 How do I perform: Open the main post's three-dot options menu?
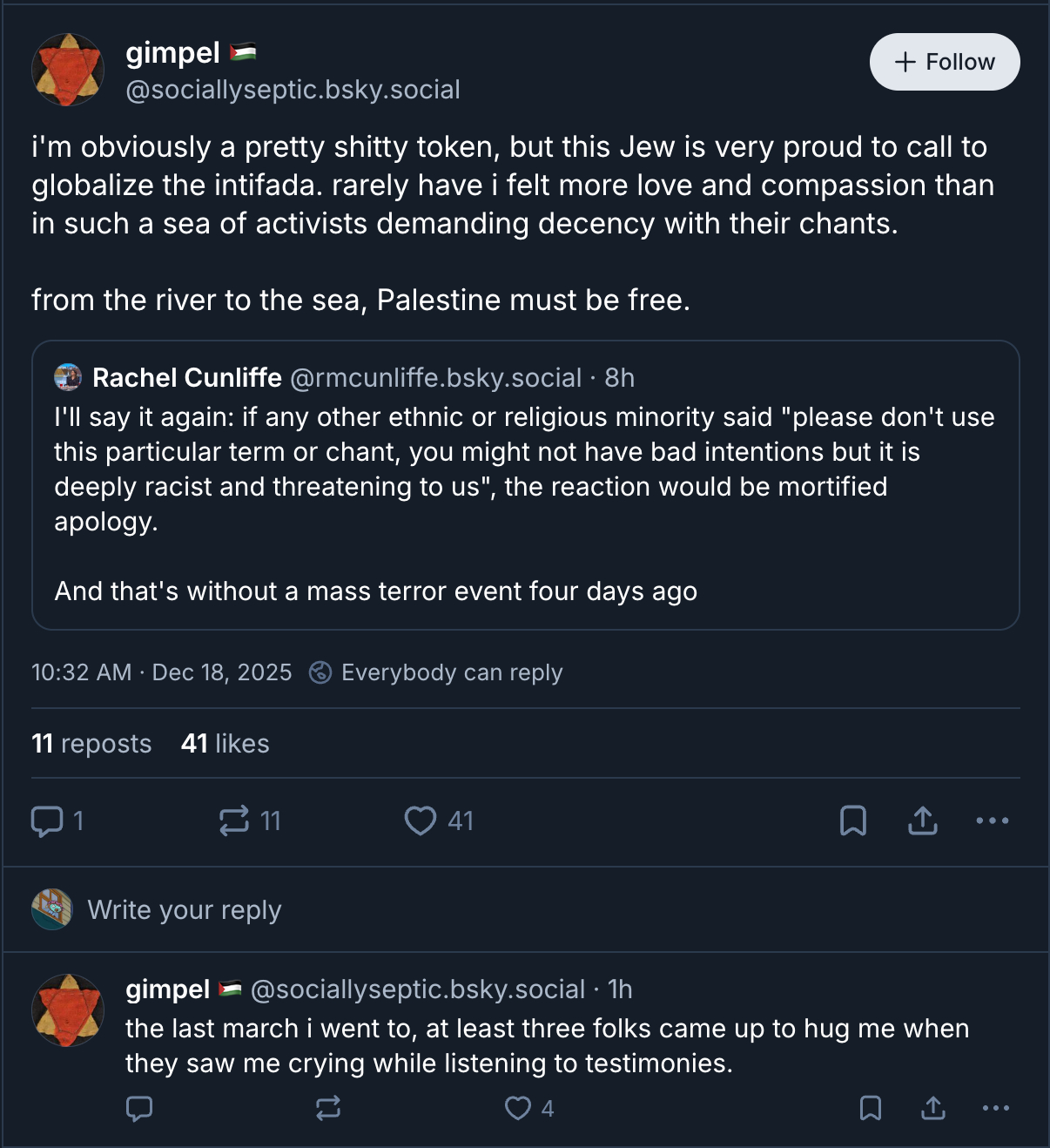[992, 820]
